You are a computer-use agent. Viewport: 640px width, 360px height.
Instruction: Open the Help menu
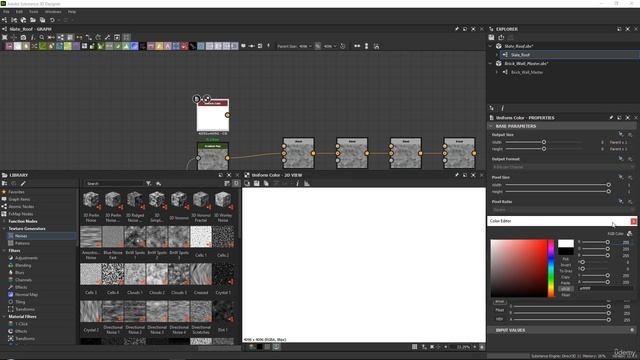click(x=72, y=12)
